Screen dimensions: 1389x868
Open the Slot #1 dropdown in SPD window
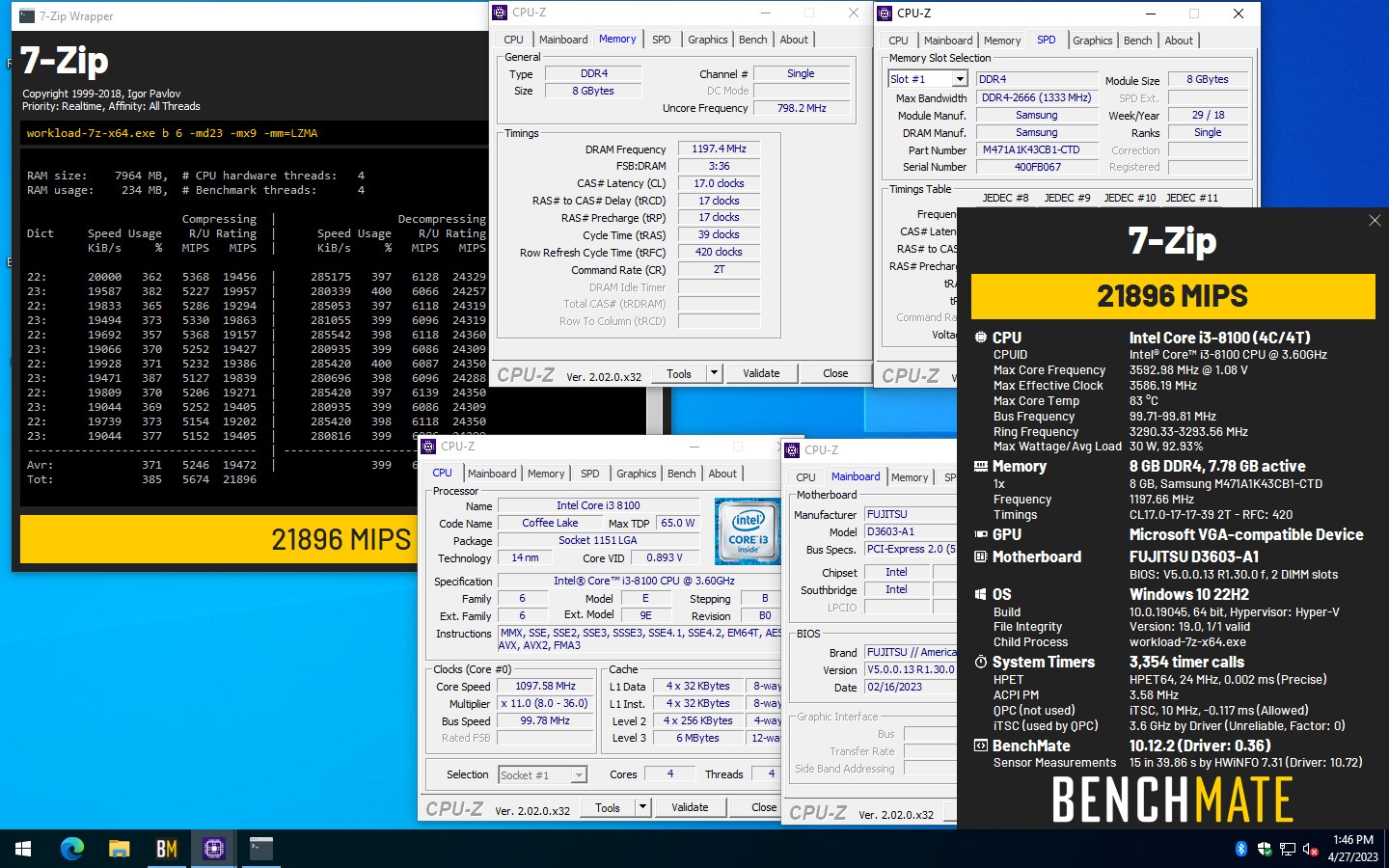tap(959, 79)
